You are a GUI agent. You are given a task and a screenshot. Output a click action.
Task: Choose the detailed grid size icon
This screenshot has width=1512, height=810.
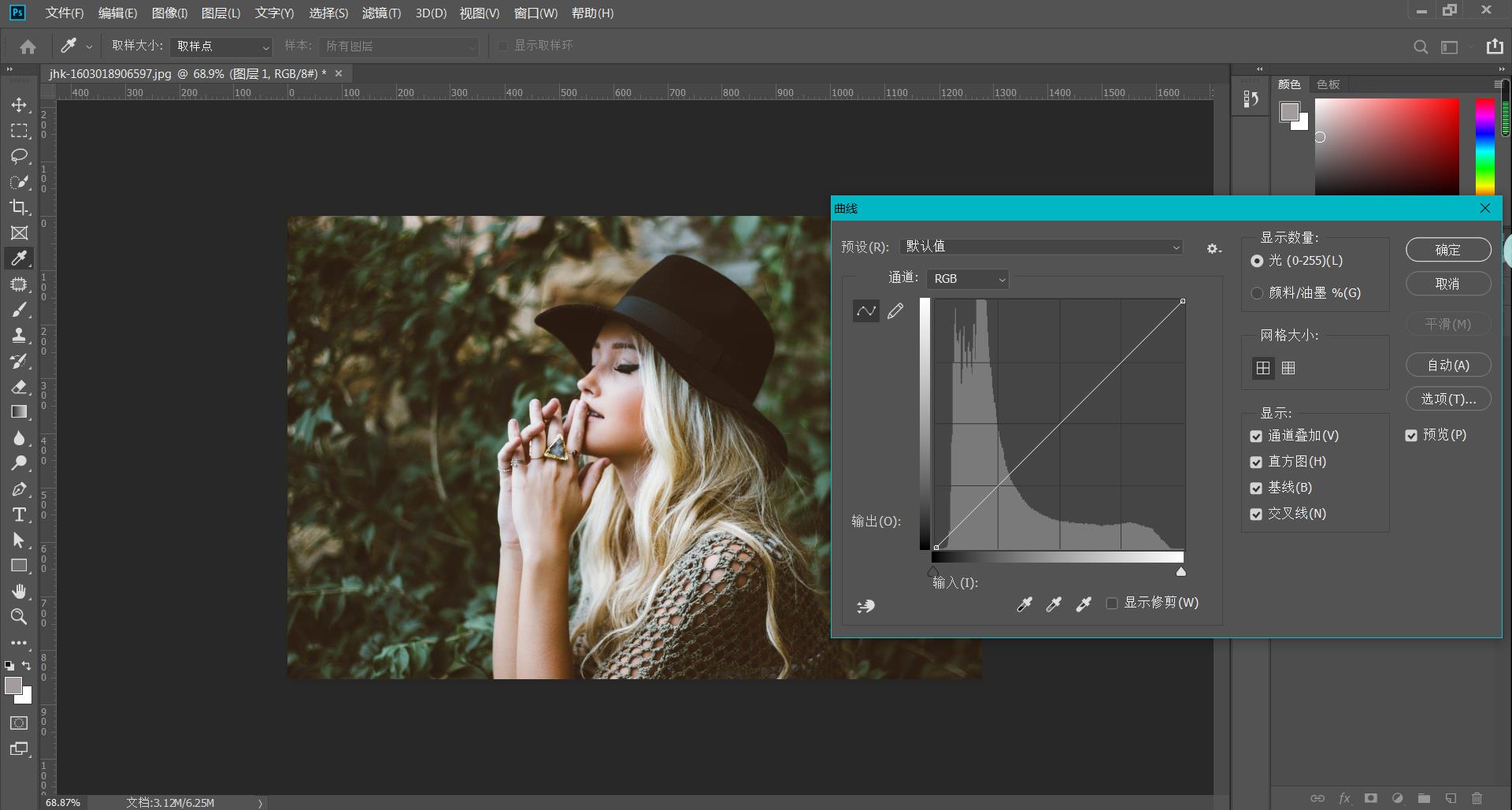click(1288, 368)
